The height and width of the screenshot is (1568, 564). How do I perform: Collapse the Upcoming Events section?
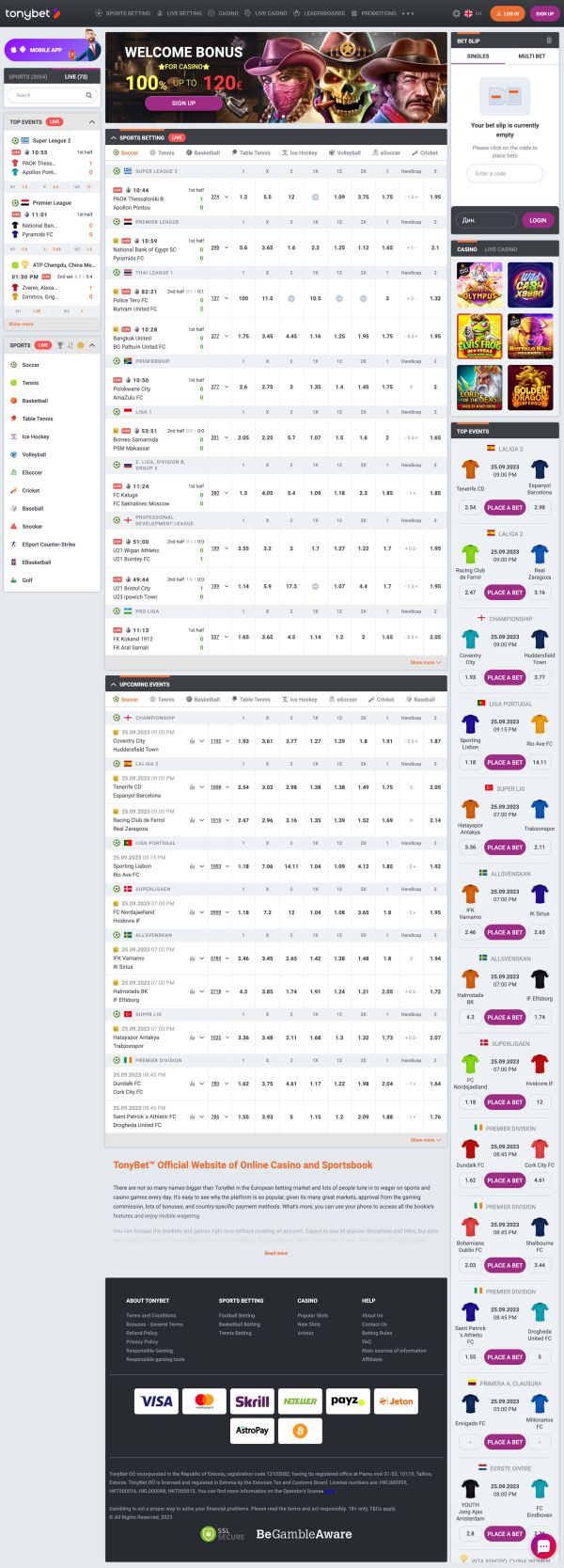click(114, 684)
